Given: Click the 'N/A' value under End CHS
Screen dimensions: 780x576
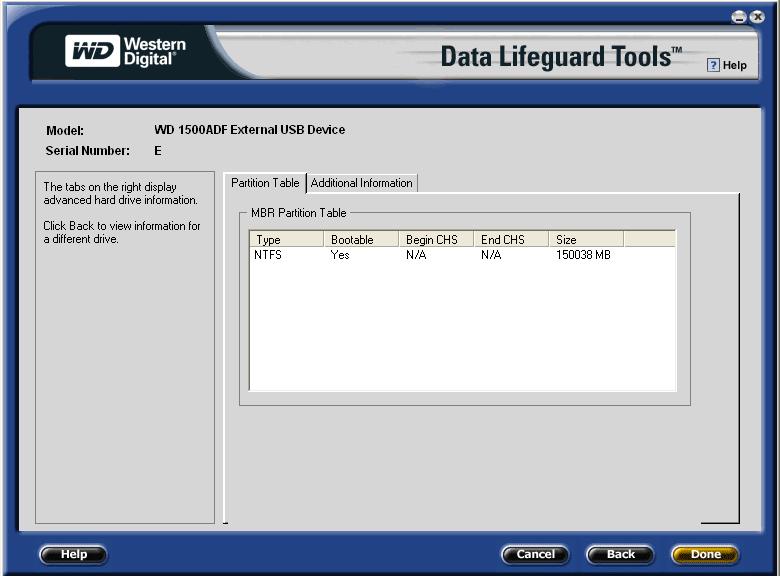Looking at the screenshot, I should coord(491,255).
